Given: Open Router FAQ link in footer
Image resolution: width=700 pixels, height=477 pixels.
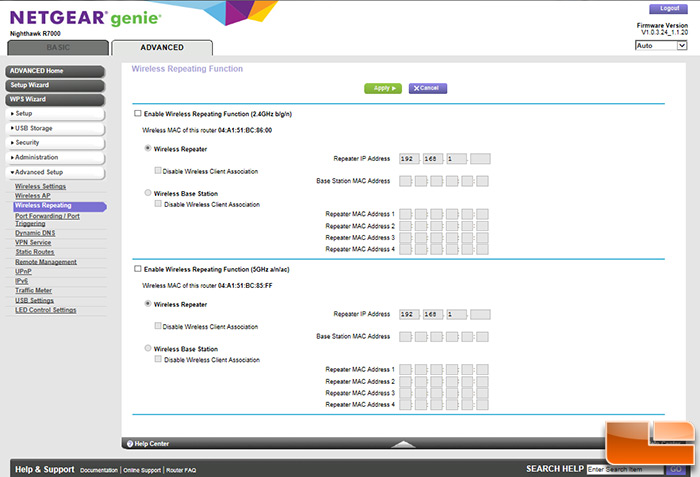Looking at the screenshot, I should (181, 470).
